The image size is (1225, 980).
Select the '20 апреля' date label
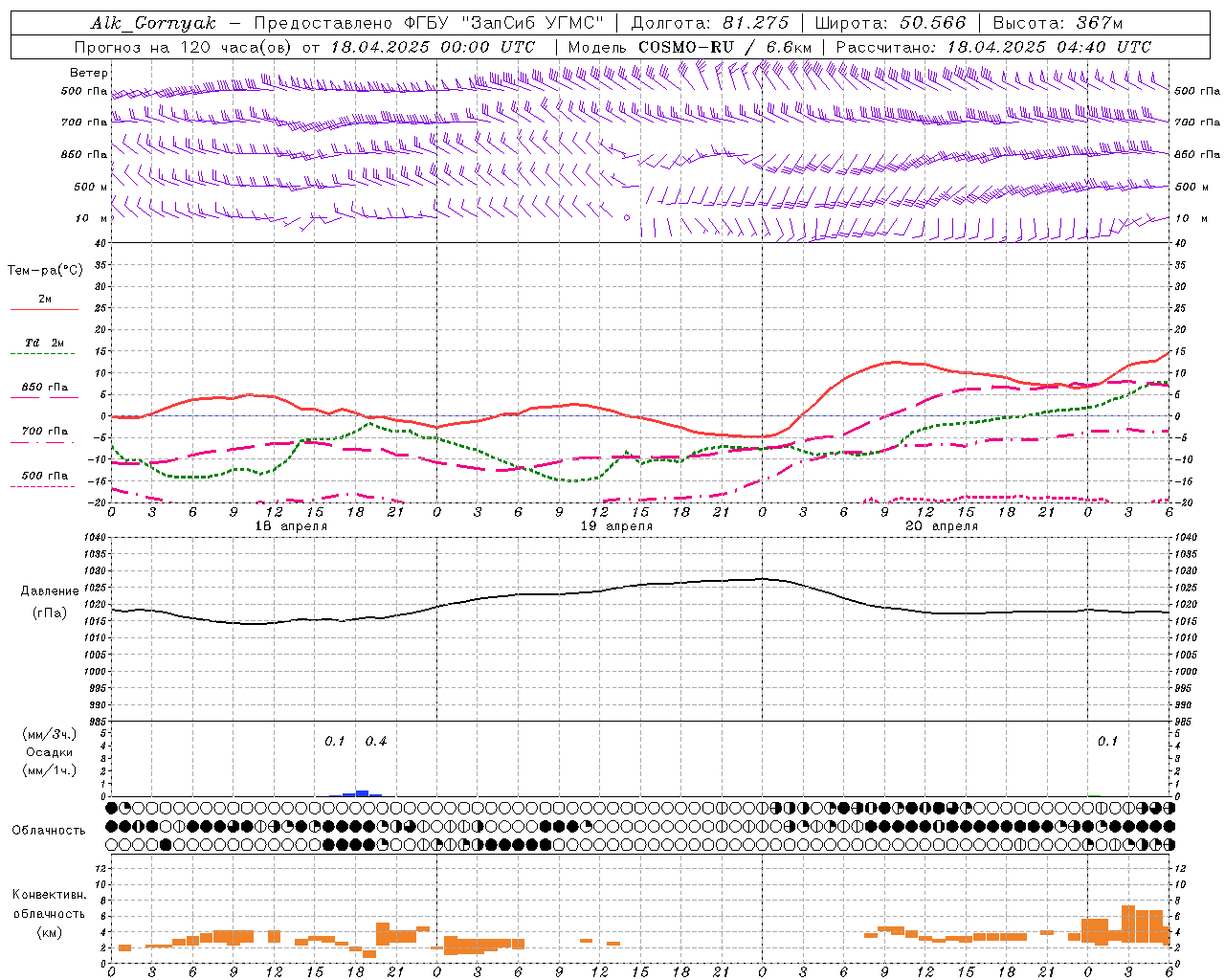click(x=942, y=526)
